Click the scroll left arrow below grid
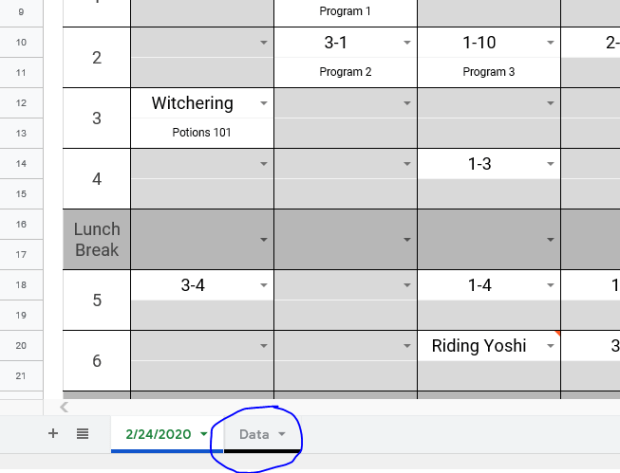This screenshot has width=620, height=473. (66, 407)
